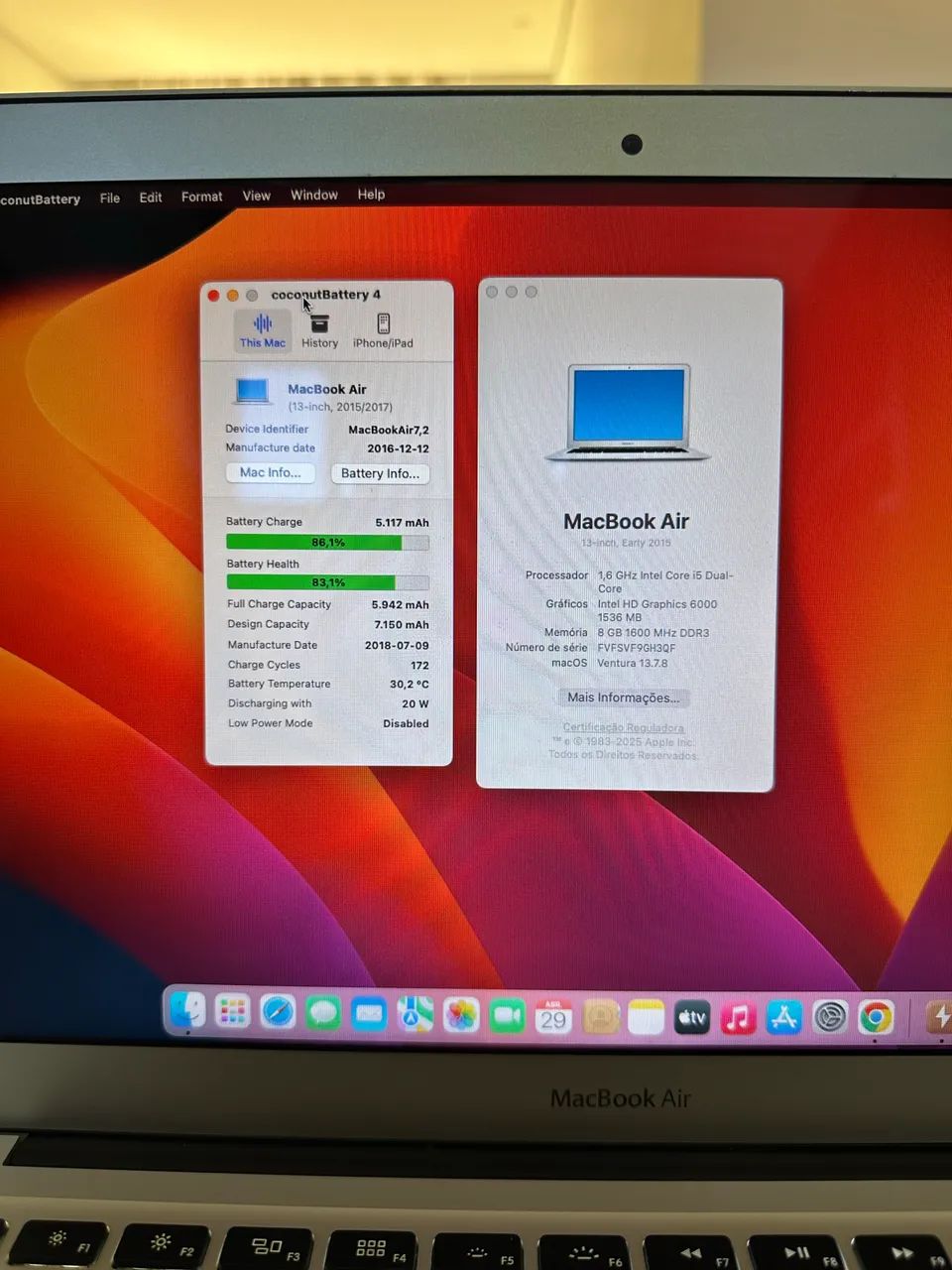Click the 2018-07-09 battery manufacture date
The width and height of the screenshot is (952, 1270).
pyautogui.click(x=397, y=646)
